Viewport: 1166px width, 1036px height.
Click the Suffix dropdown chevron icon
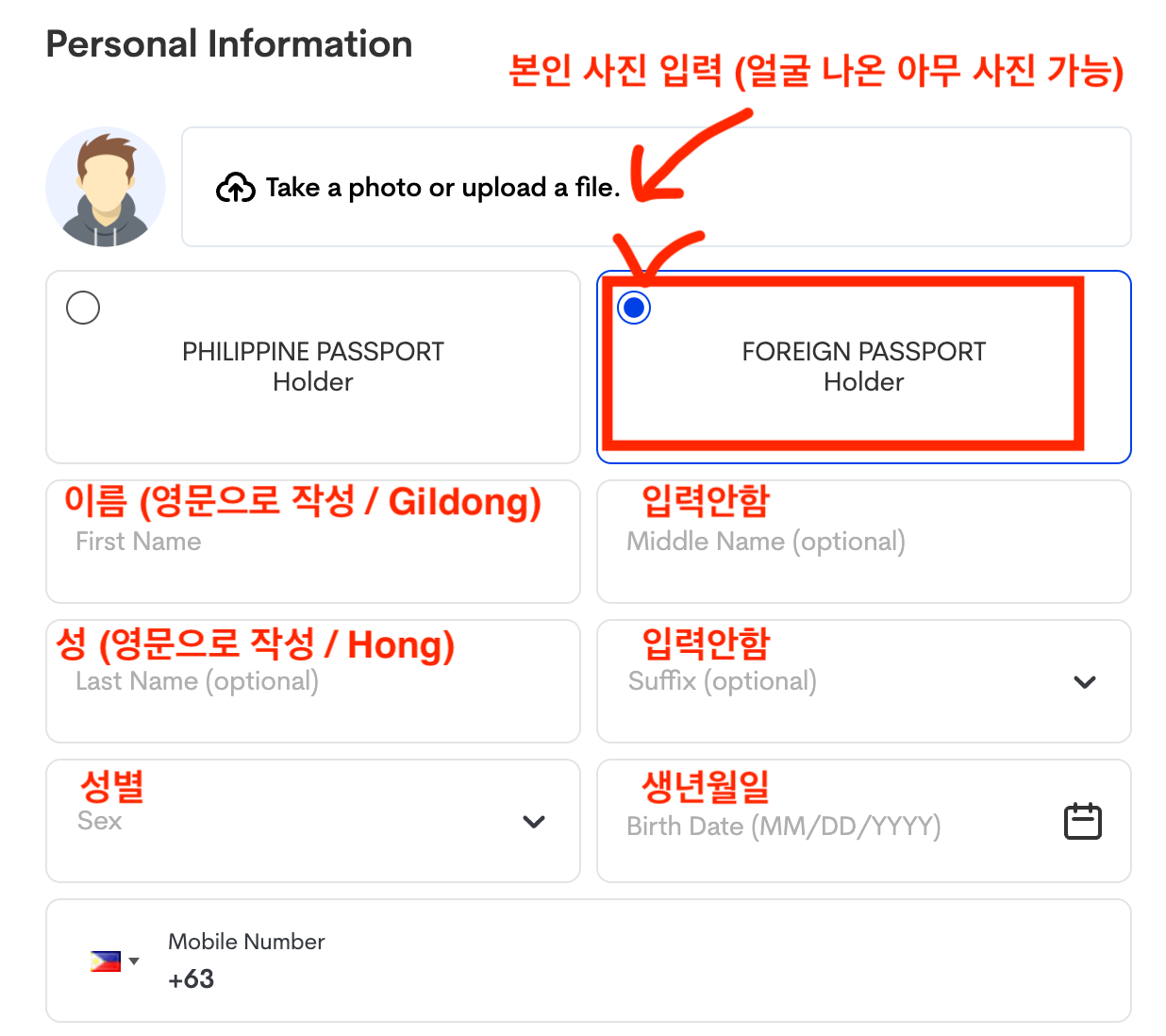pyautogui.click(x=1085, y=682)
